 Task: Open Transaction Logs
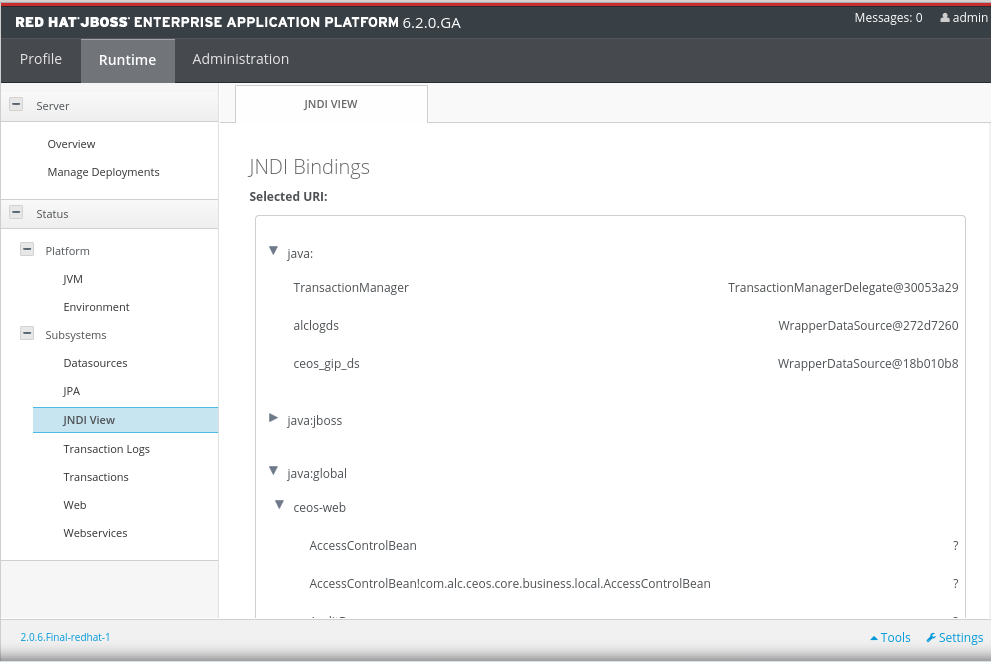coord(106,449)
